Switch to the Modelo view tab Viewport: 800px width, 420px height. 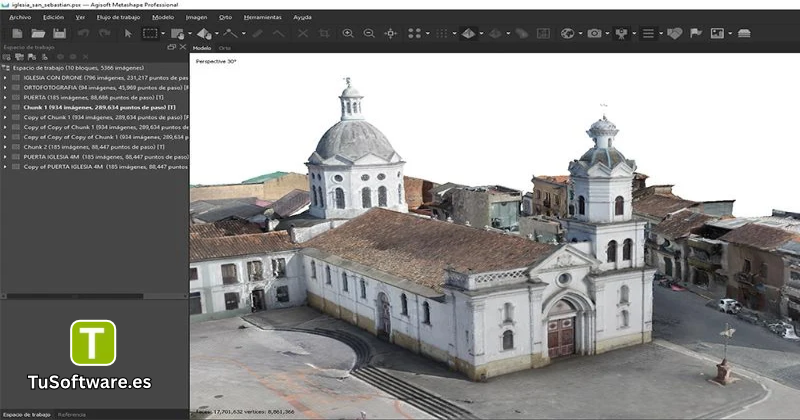click(x=202, y=48)
